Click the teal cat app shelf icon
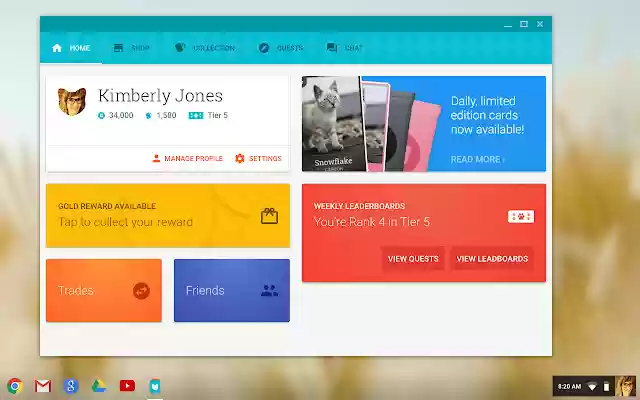The image size is (640, 400). 155,386
